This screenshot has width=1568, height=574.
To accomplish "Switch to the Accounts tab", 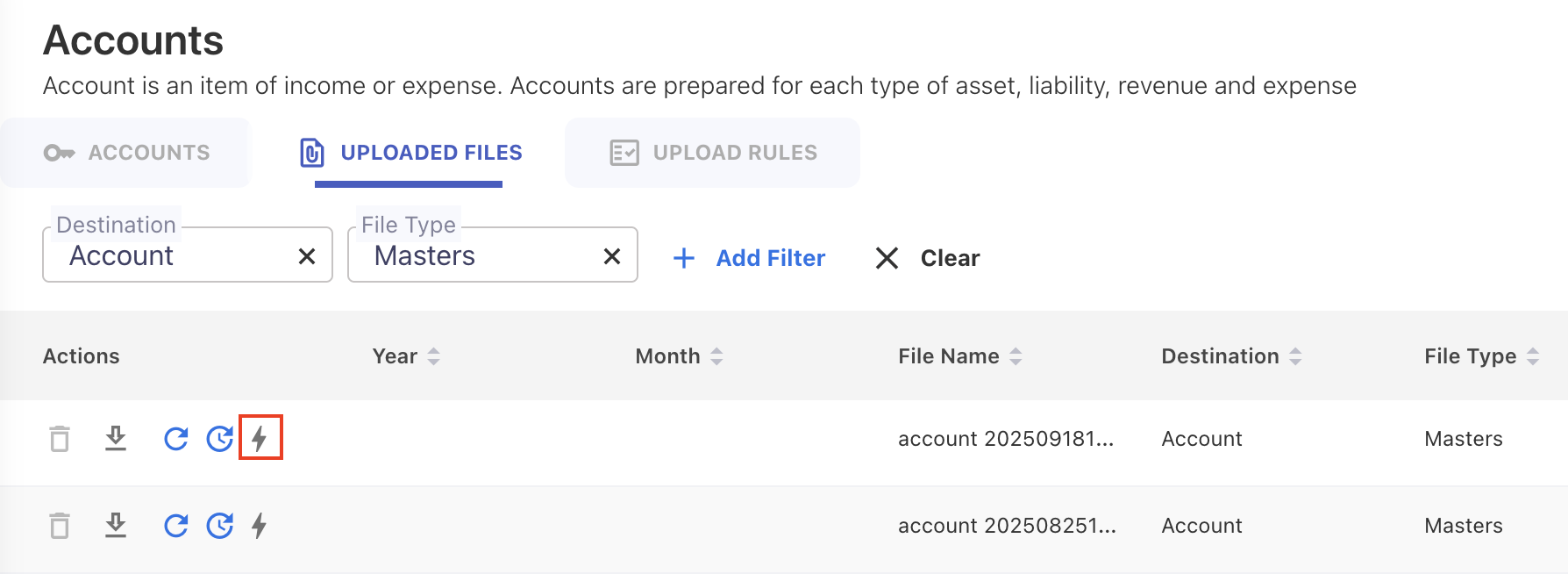I will 126,153.
